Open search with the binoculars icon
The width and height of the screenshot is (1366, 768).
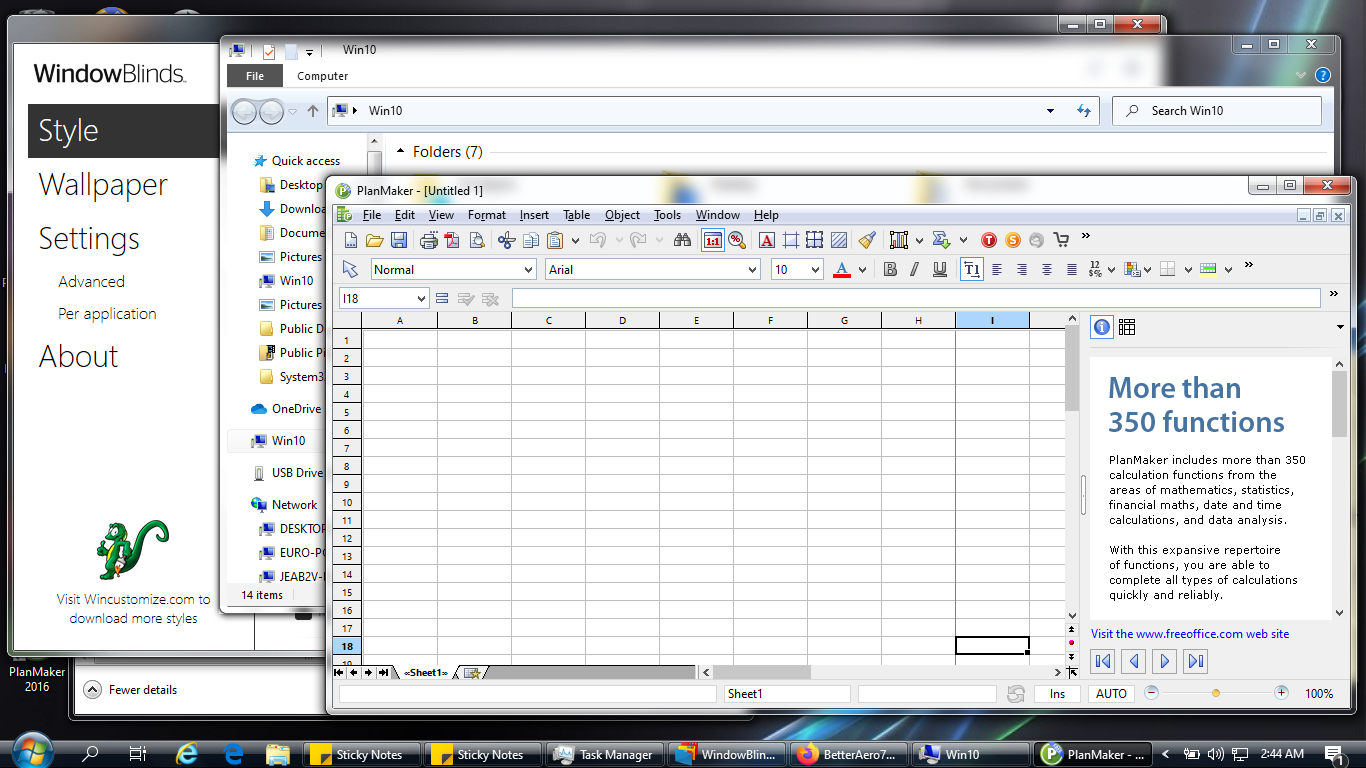(683, 240)
